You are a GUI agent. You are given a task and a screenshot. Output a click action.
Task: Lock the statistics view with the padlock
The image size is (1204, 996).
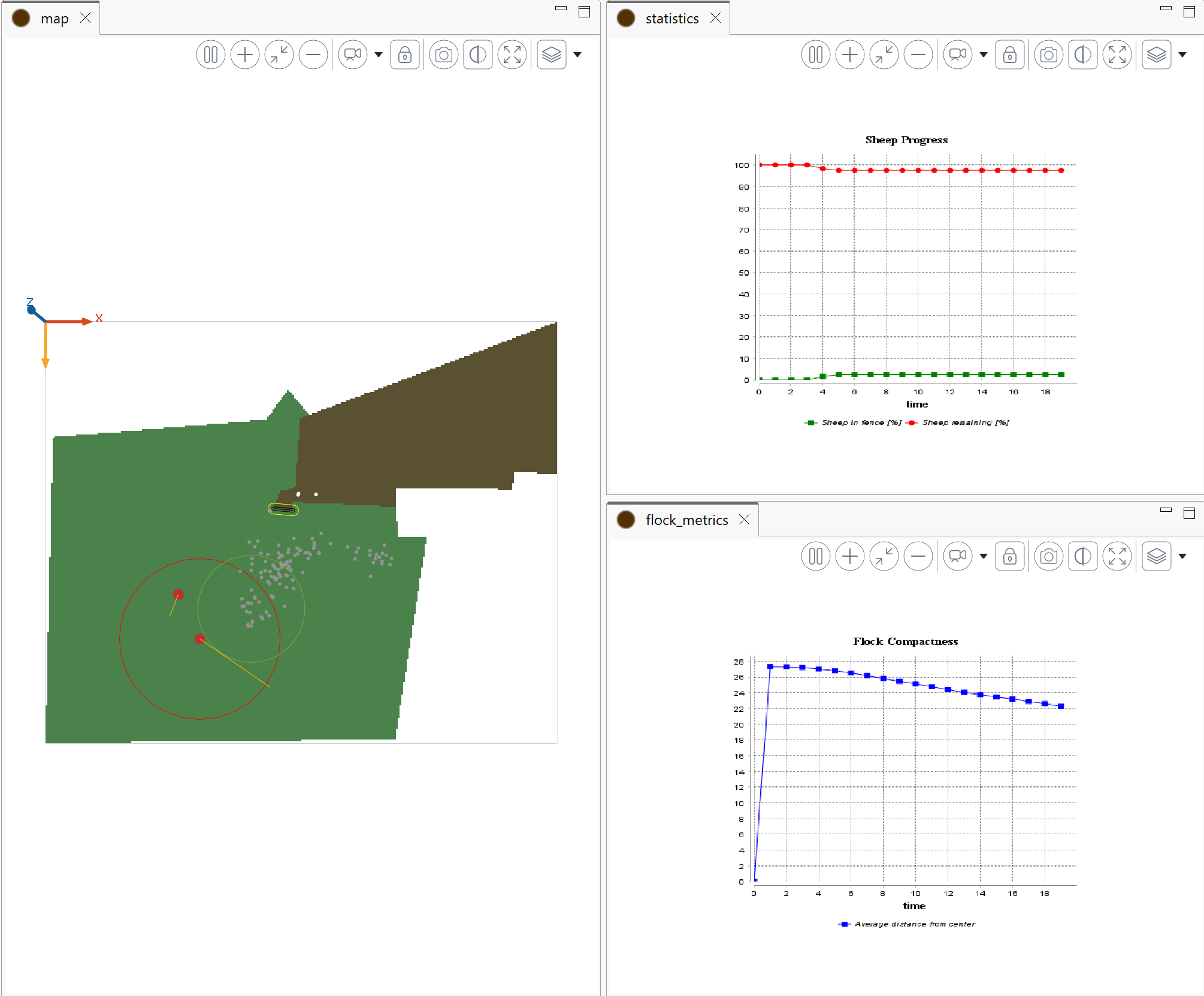(x=1010, y=55)
